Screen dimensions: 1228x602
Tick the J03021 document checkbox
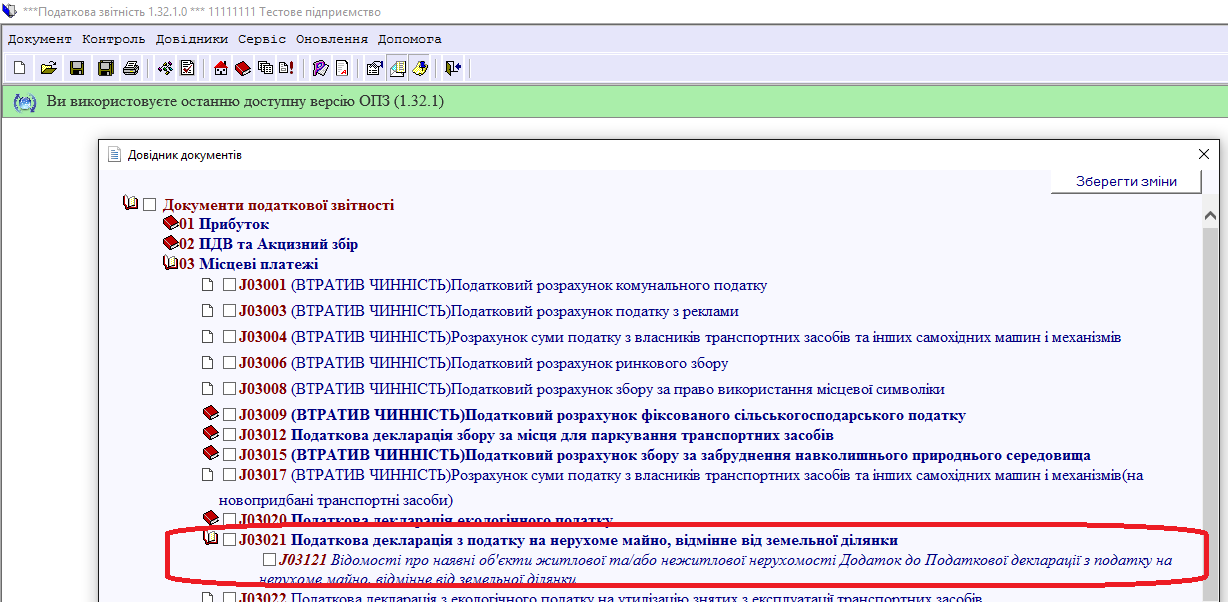point(230,540)
